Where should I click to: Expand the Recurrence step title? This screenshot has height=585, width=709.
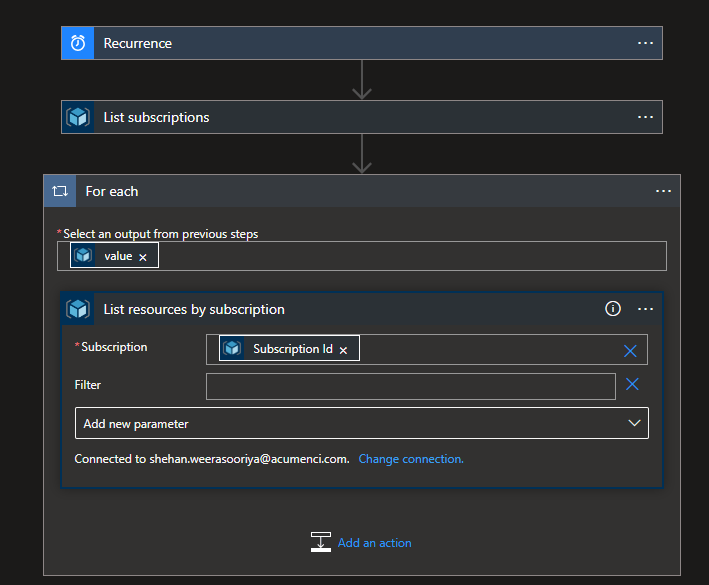point(138,43)
